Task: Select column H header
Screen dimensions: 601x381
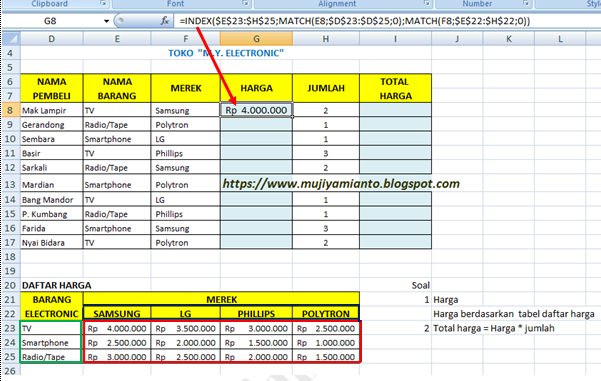Action: 326,39
